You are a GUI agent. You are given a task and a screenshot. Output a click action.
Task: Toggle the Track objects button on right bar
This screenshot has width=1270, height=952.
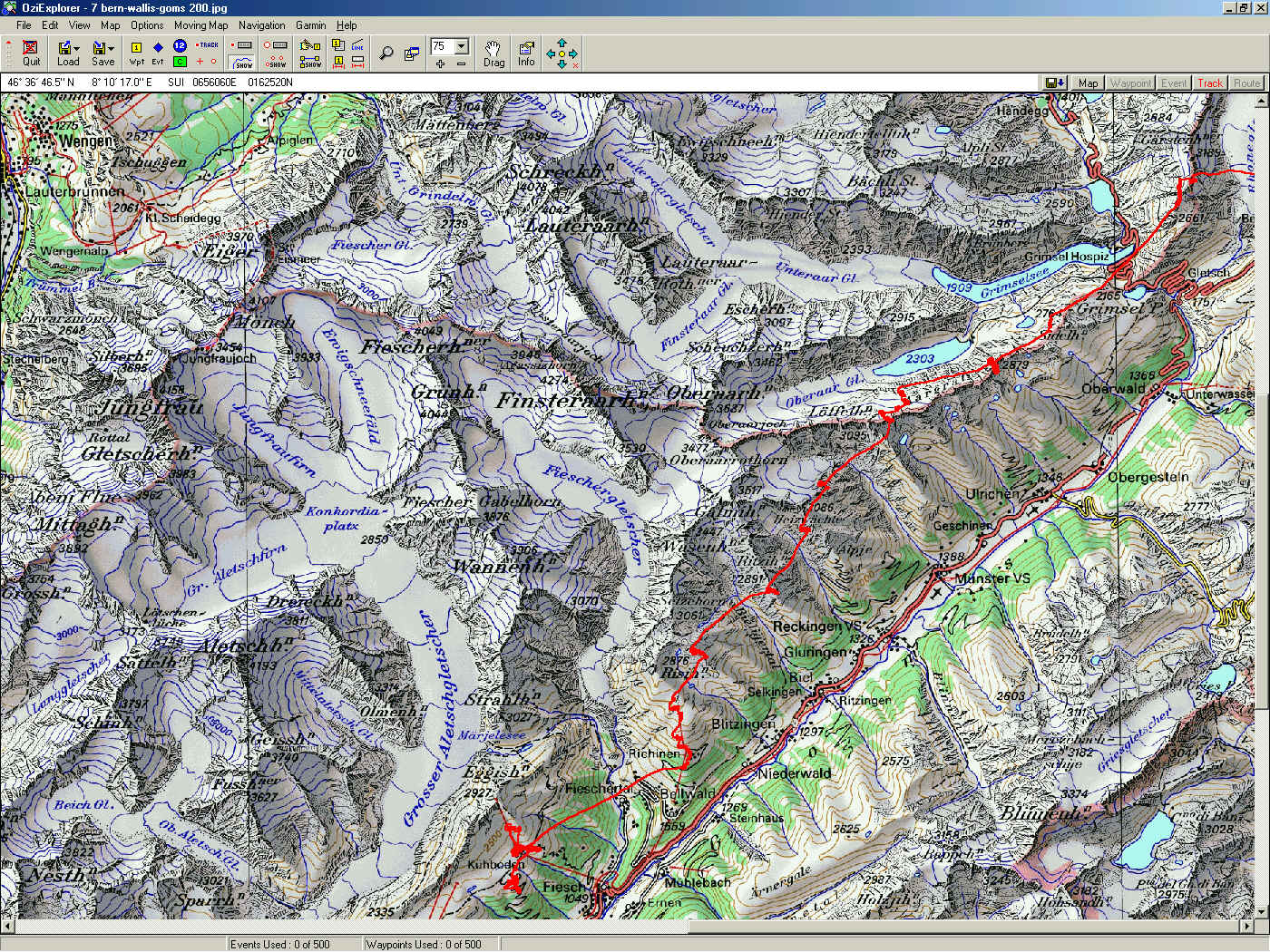click(1210, 83)
